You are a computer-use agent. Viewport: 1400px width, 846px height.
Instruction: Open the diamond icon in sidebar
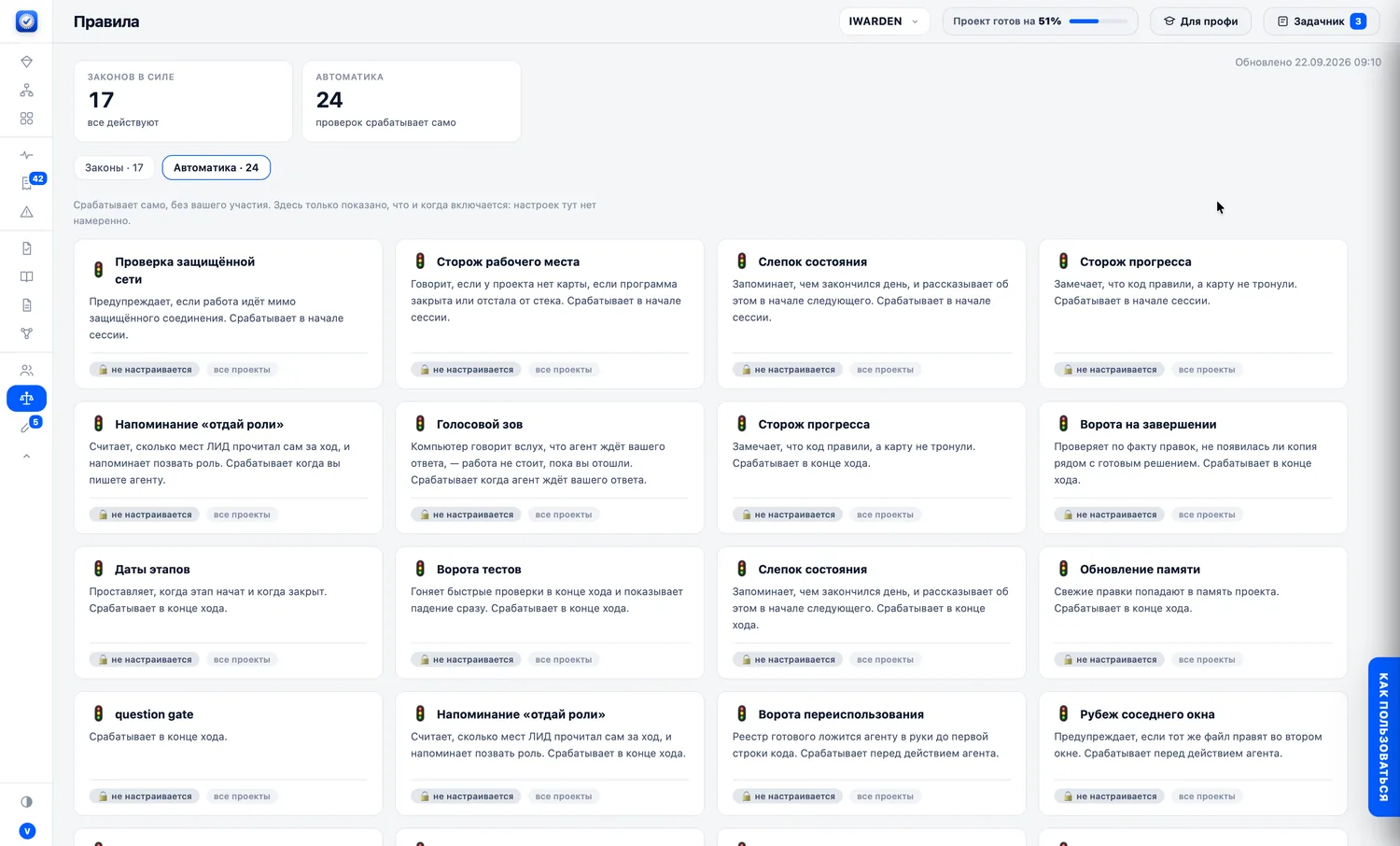(x=26, y=62)
